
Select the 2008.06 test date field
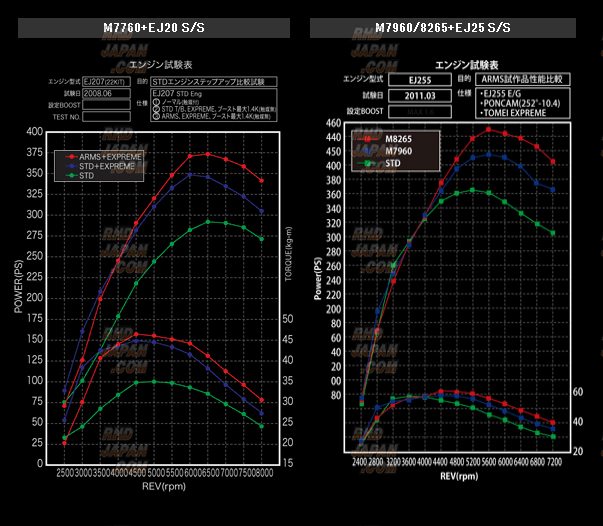107,93
